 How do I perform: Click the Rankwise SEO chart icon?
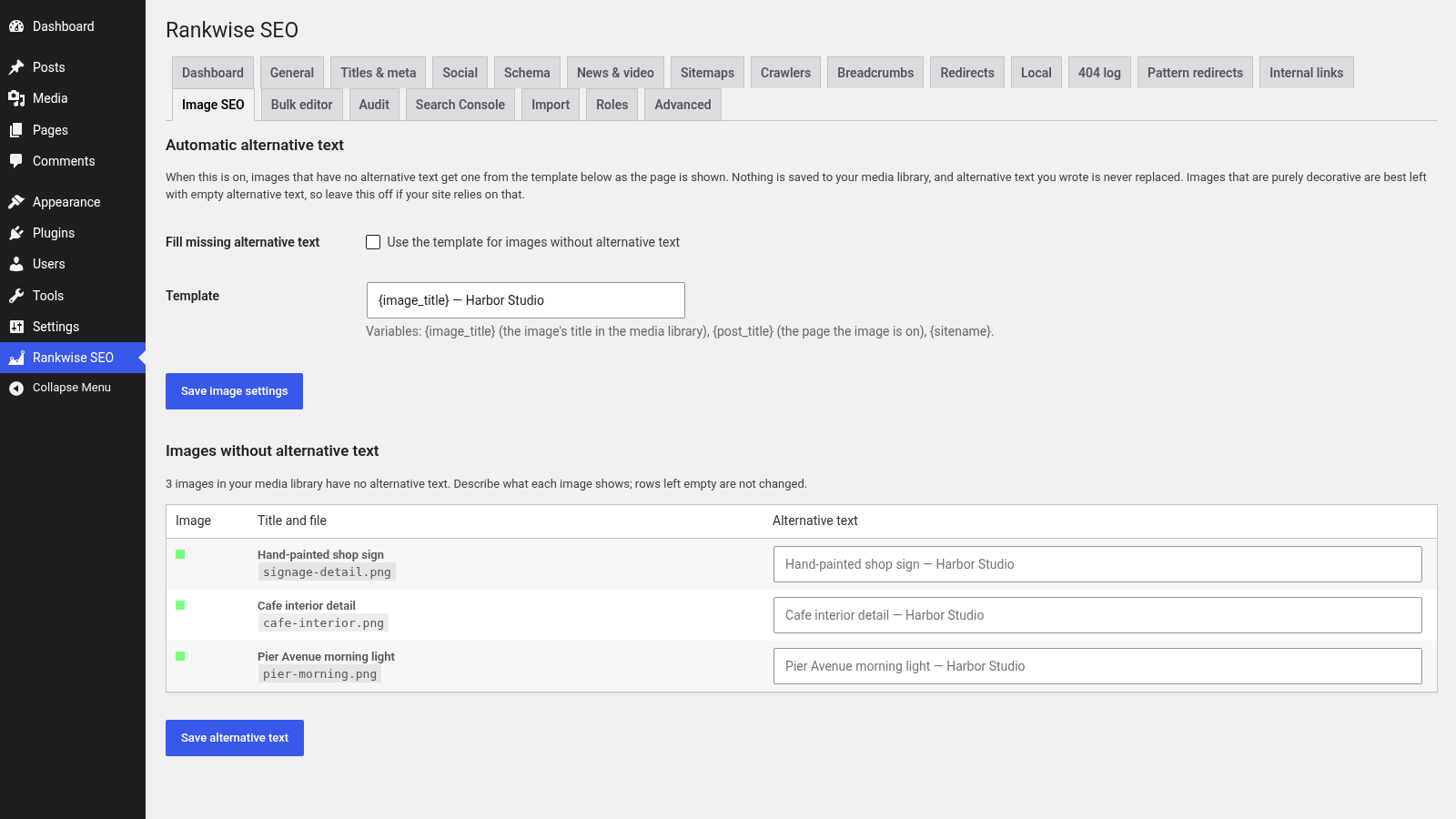click(16, 358)
